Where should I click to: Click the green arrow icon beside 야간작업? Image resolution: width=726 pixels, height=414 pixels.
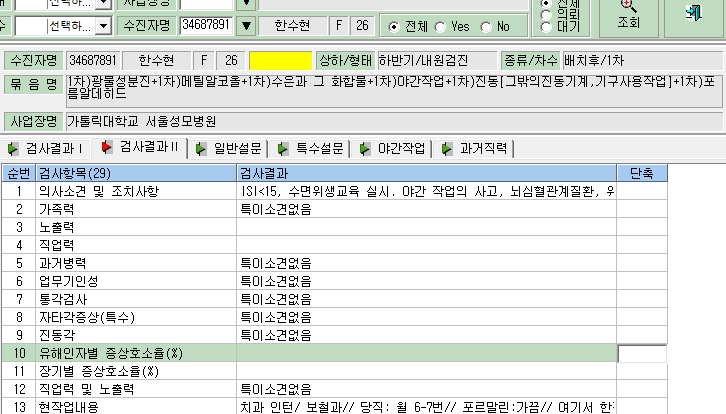[x=365, y=149]
